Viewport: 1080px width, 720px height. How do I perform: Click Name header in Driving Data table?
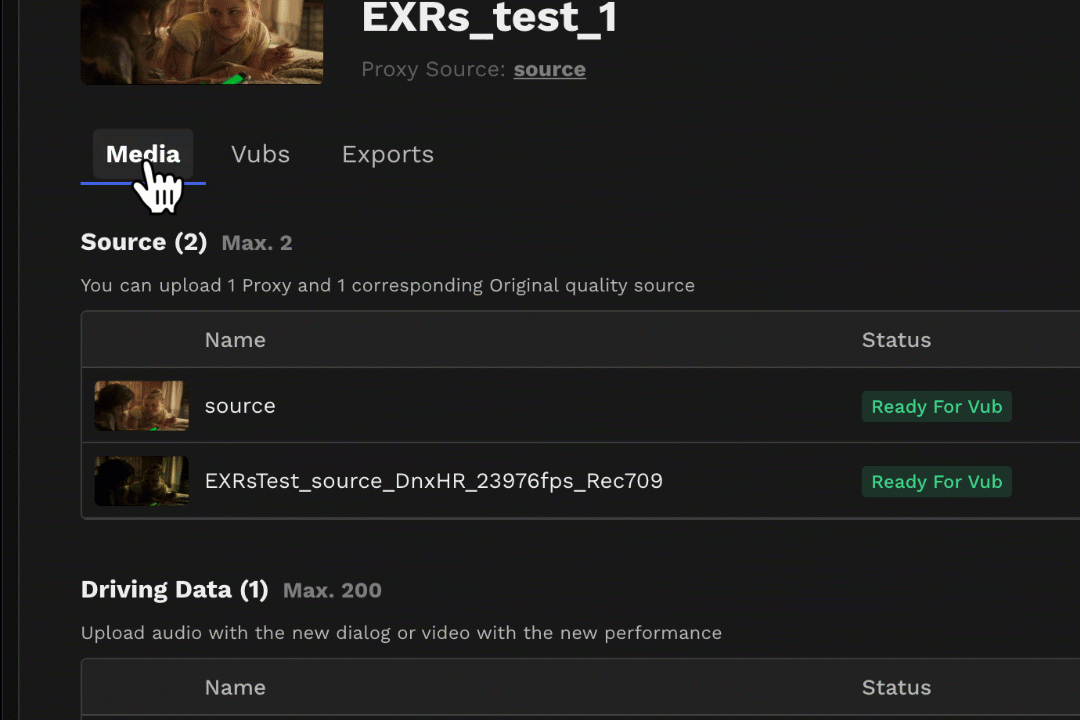click(x=235, y=688)
